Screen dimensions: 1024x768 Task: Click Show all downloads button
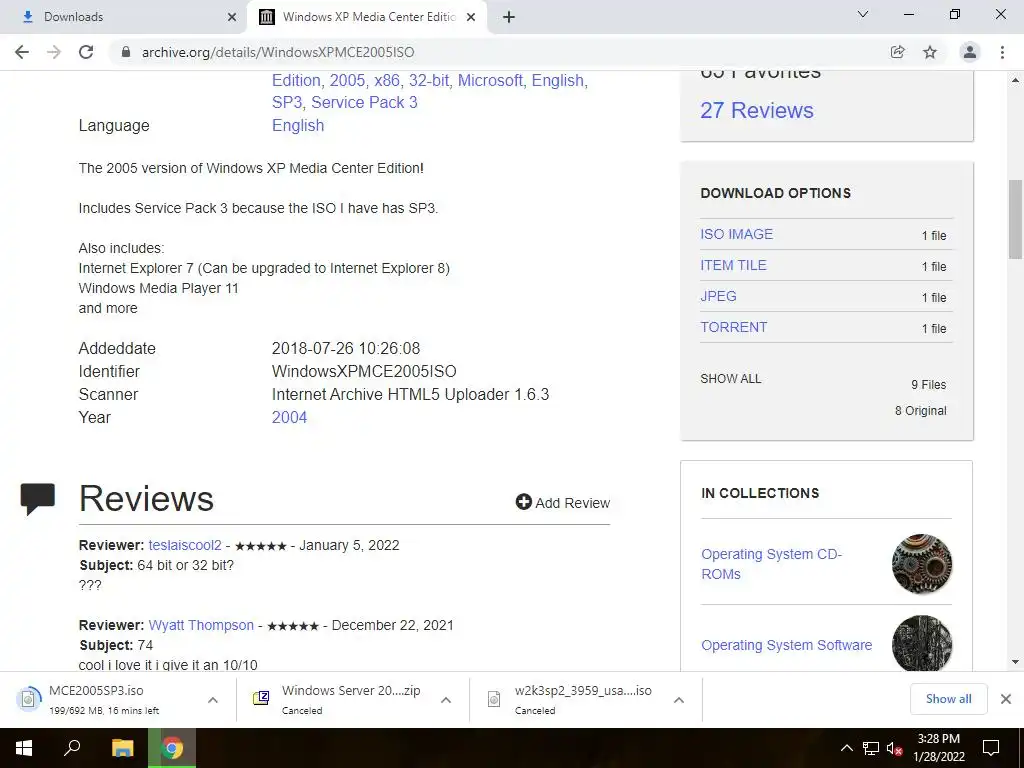point(948,699)
